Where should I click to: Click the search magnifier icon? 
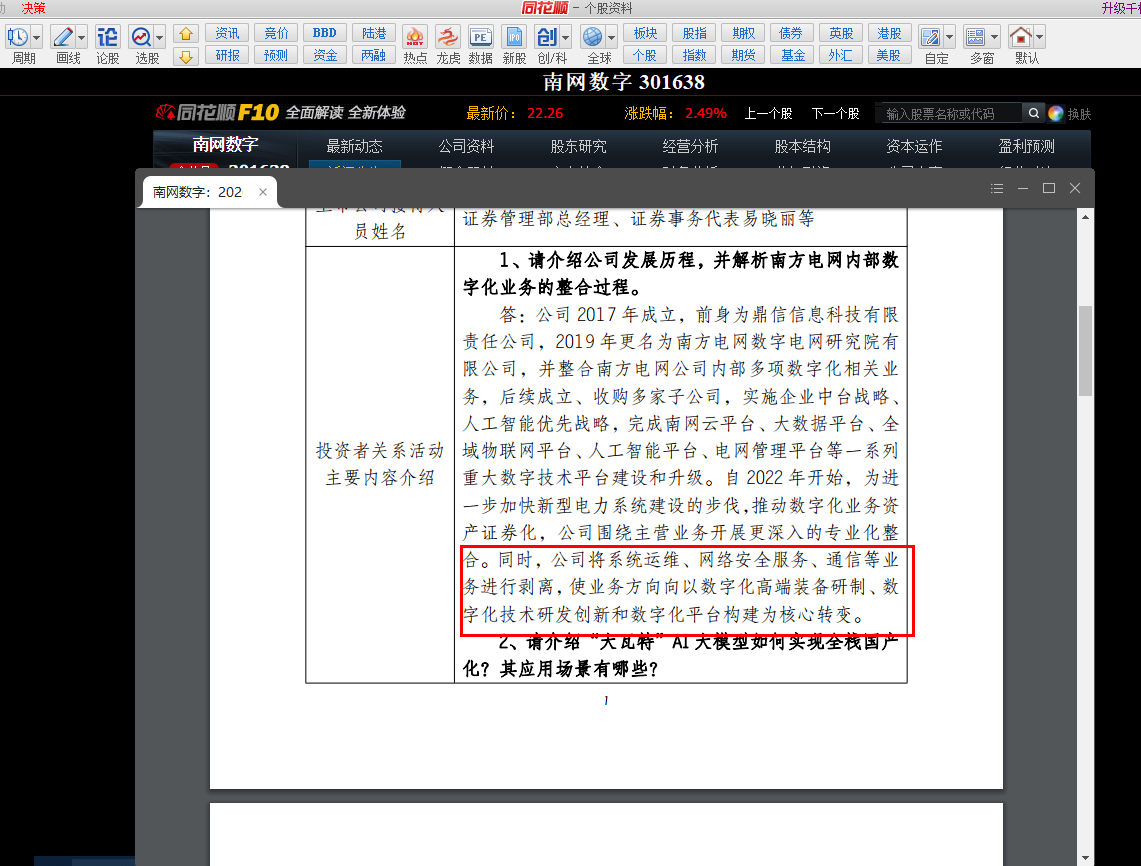(x=1033, y=113)
